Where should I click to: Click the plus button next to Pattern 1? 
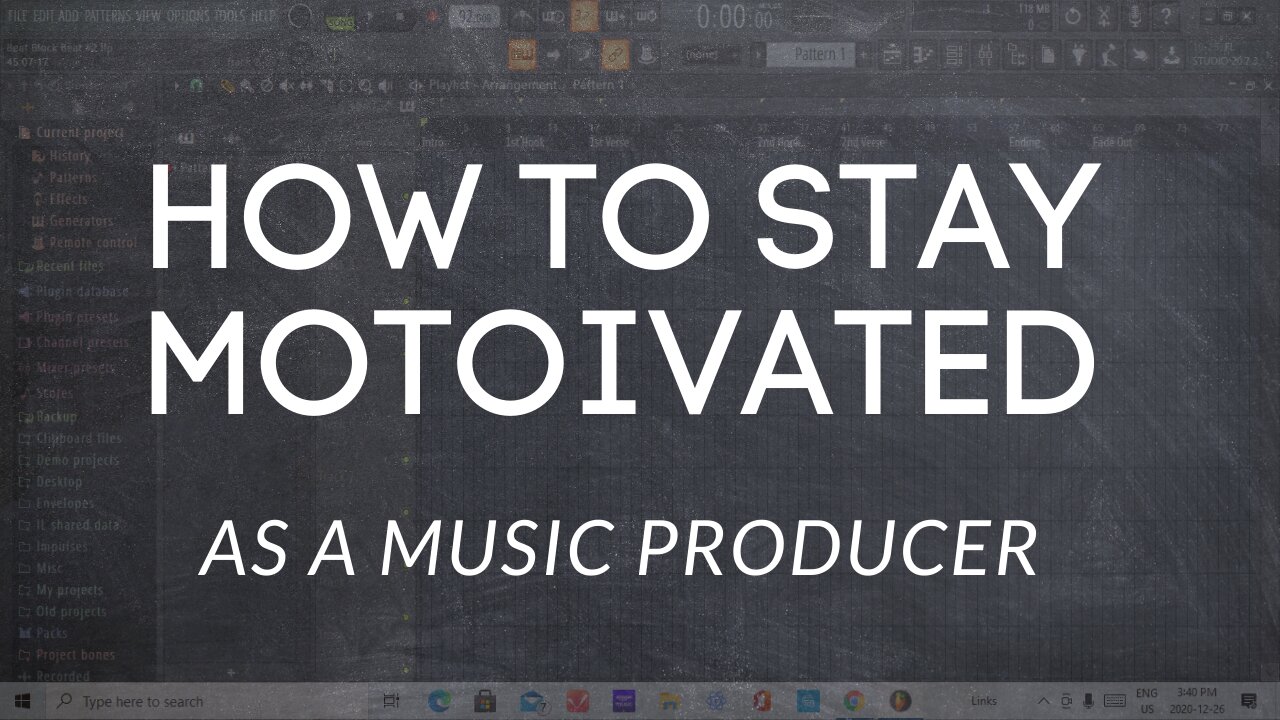(x=865, y=55)
